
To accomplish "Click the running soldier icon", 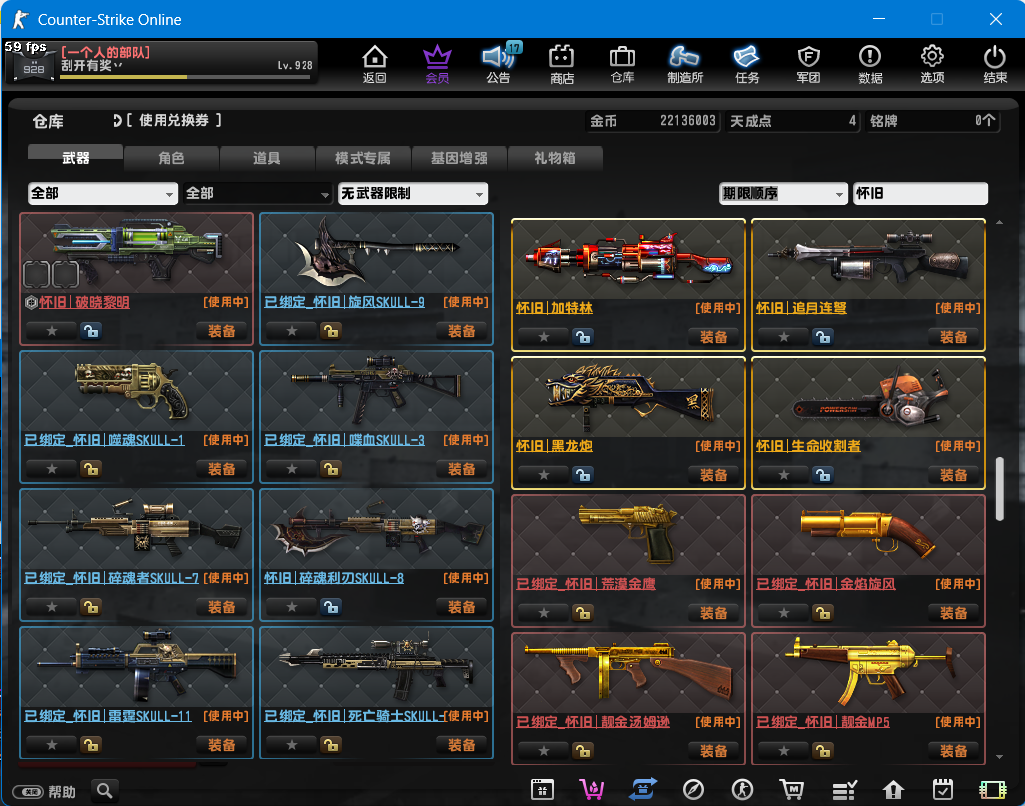I will (743, 790).
